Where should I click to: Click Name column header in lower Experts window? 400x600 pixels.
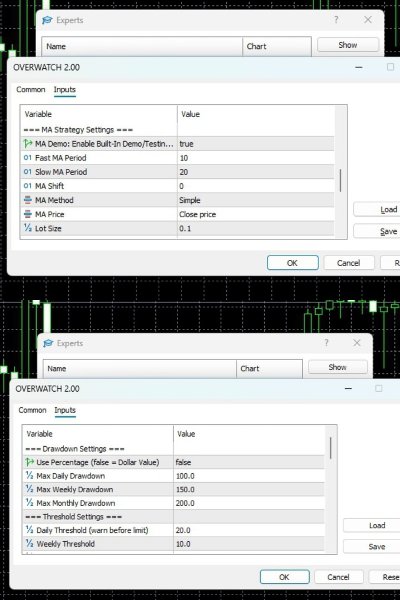pyautogui.click(x=140, y=368)
